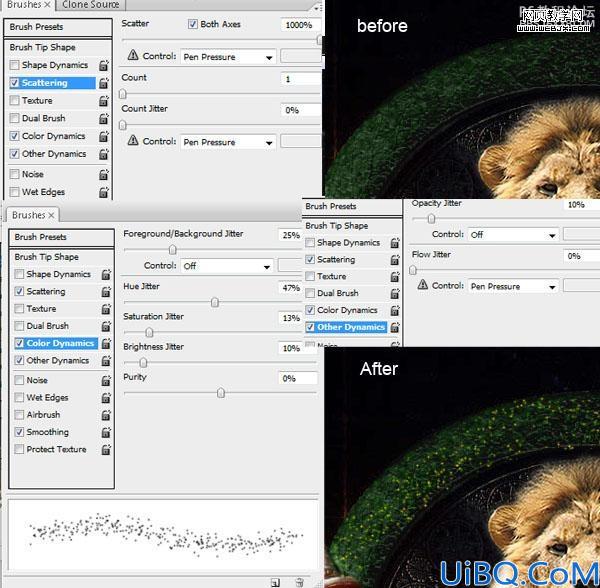Image resolution: width=600 pixels, height=588 pixels.
Task: Click Purity slider handle
Action: pyautogui.click(x=221, y=393)
